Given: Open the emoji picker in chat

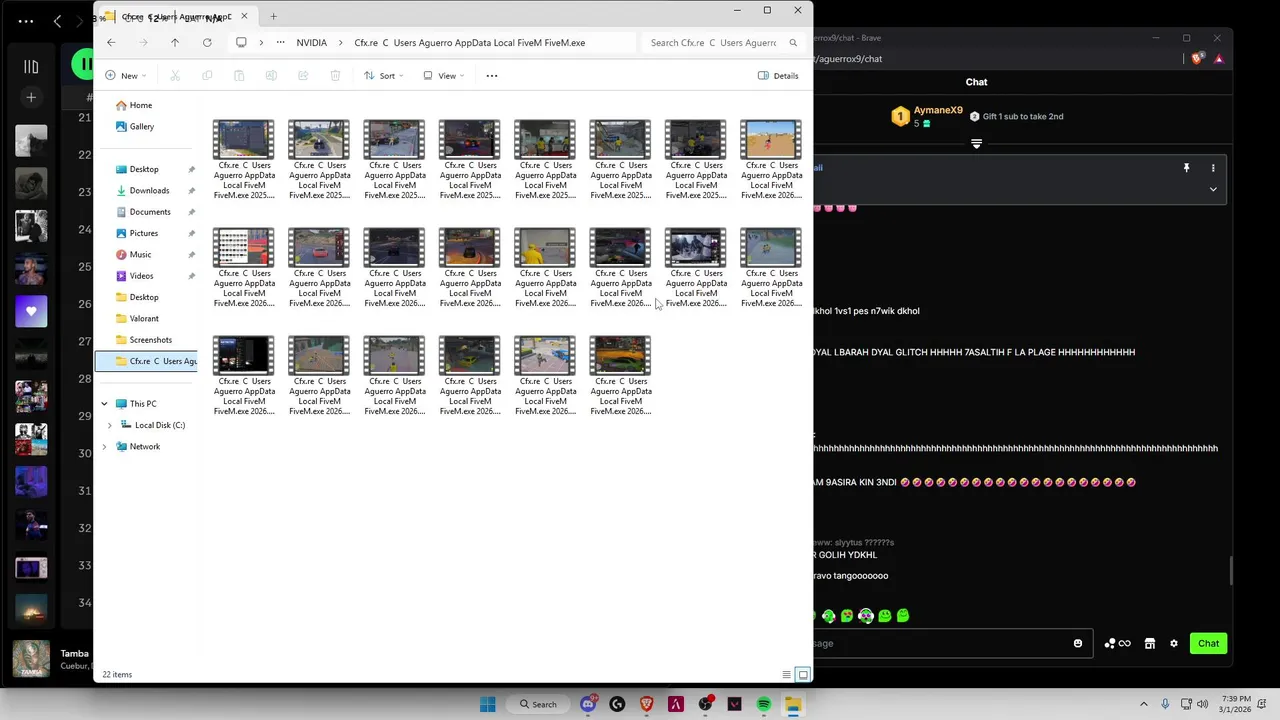Looking at the screenshot, I should [1078, 643].
